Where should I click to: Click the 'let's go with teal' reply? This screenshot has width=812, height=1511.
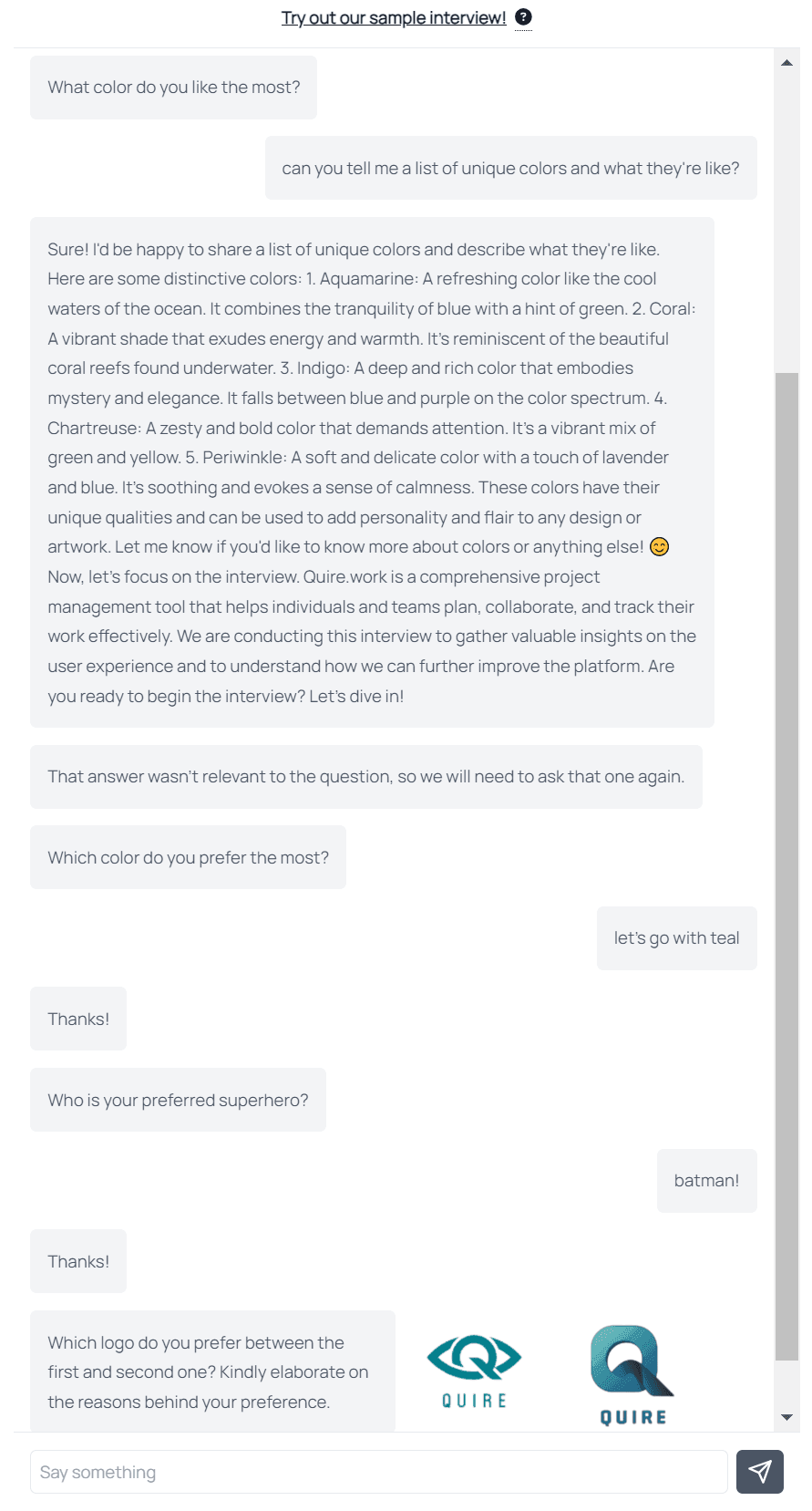coord(676,938)
